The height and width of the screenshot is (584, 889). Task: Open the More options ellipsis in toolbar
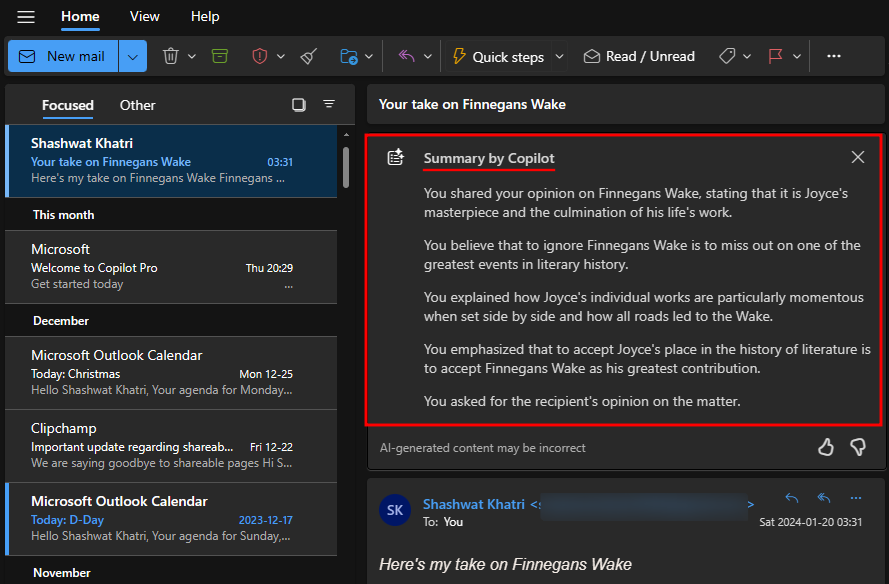833,56
